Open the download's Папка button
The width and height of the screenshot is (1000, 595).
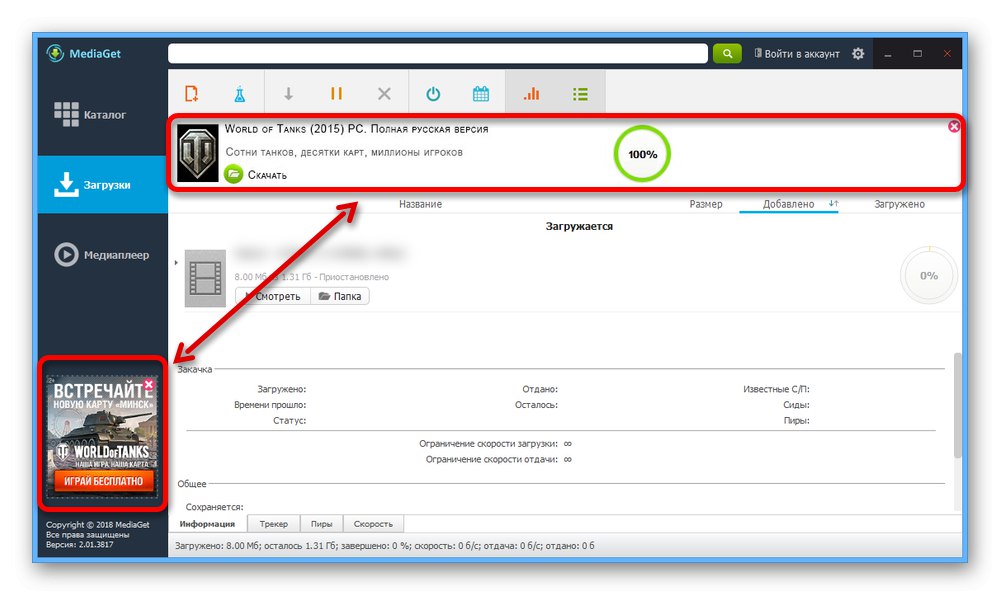(340, 296)
